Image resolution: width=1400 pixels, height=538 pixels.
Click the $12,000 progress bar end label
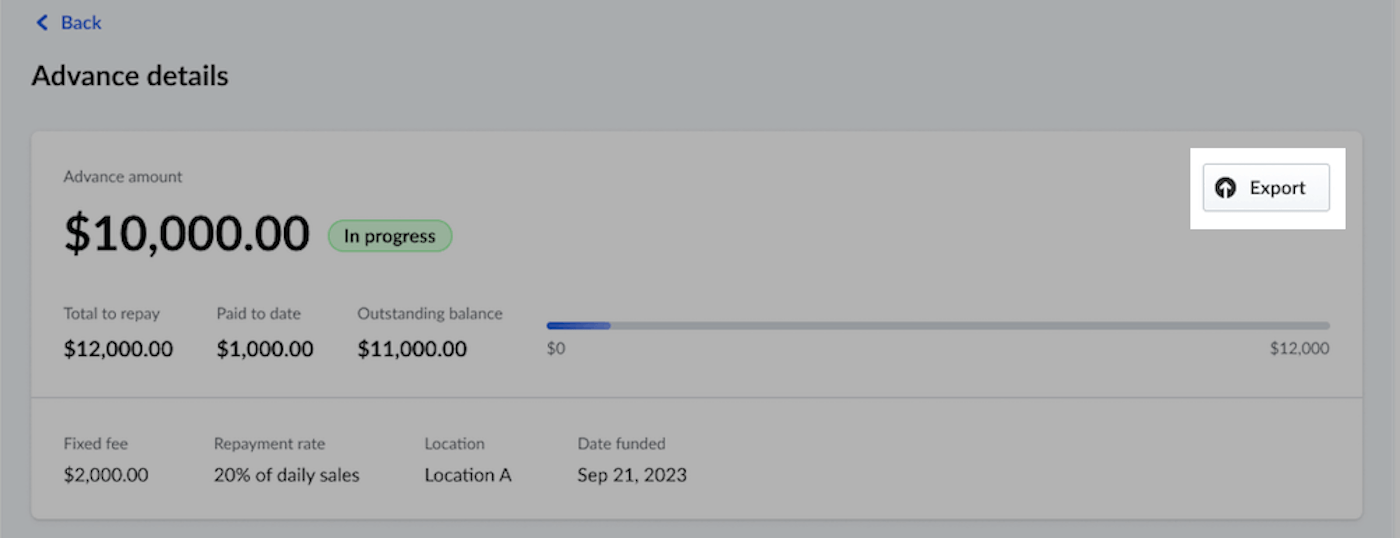[x=1299, y=349]
